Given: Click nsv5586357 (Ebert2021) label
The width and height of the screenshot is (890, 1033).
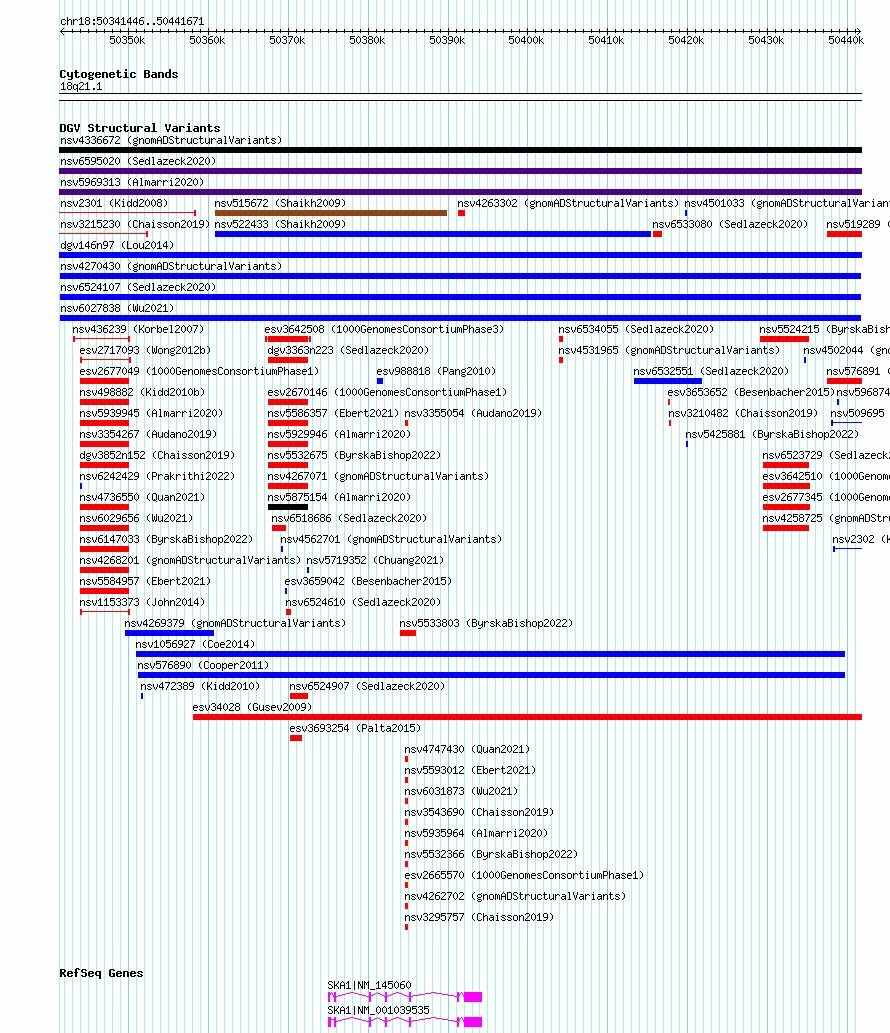Looking at the screenshot, I should (x=333, y=414).
